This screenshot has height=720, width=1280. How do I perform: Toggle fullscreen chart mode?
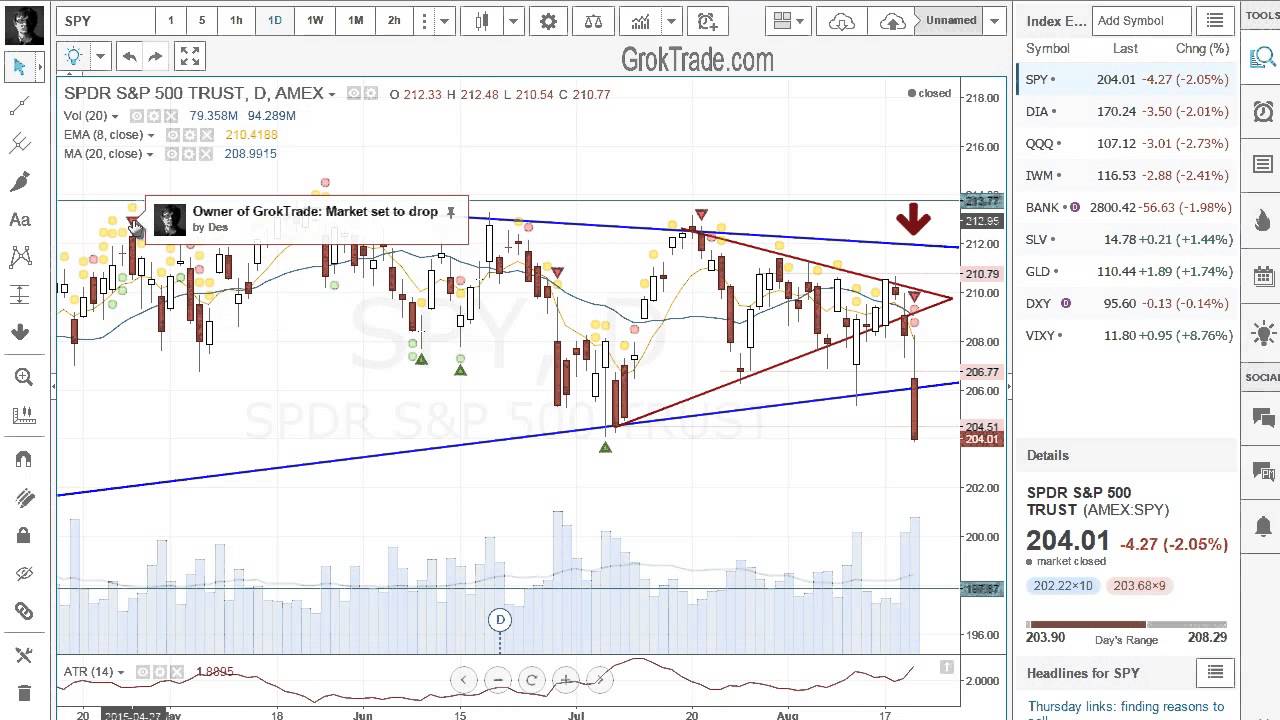point(190,57)
